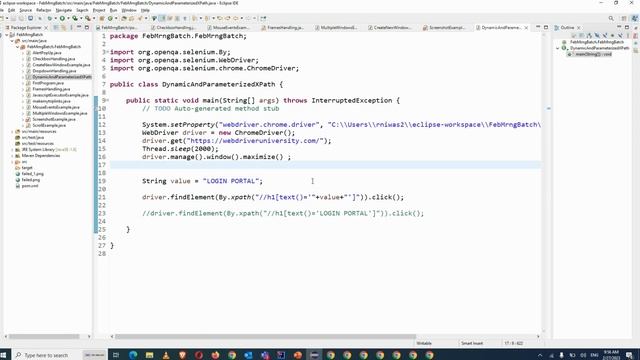Close the Outline view tab
The width and height of the screenshot is (640, 360).
[x=579, y=28]
